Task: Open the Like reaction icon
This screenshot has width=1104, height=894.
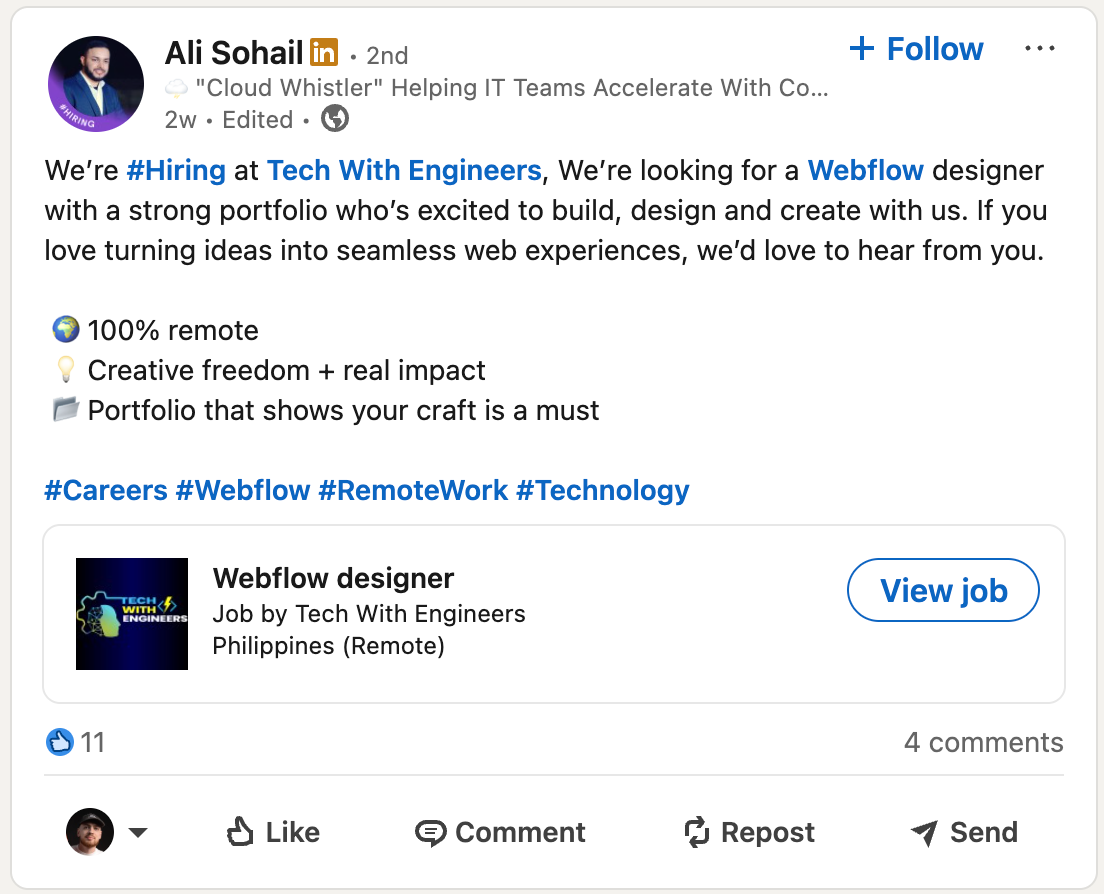Action: pyautogui.click(x=240, y=831)
